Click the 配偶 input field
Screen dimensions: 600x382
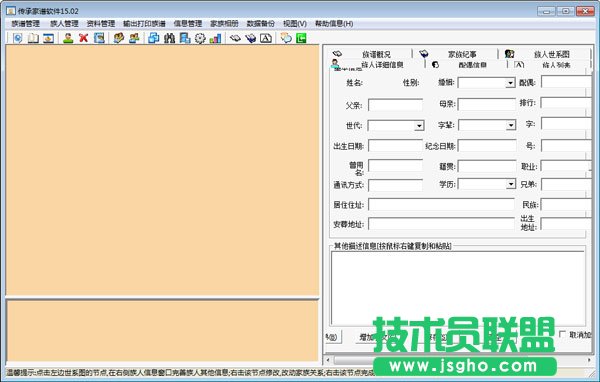[x=566, y=82]
